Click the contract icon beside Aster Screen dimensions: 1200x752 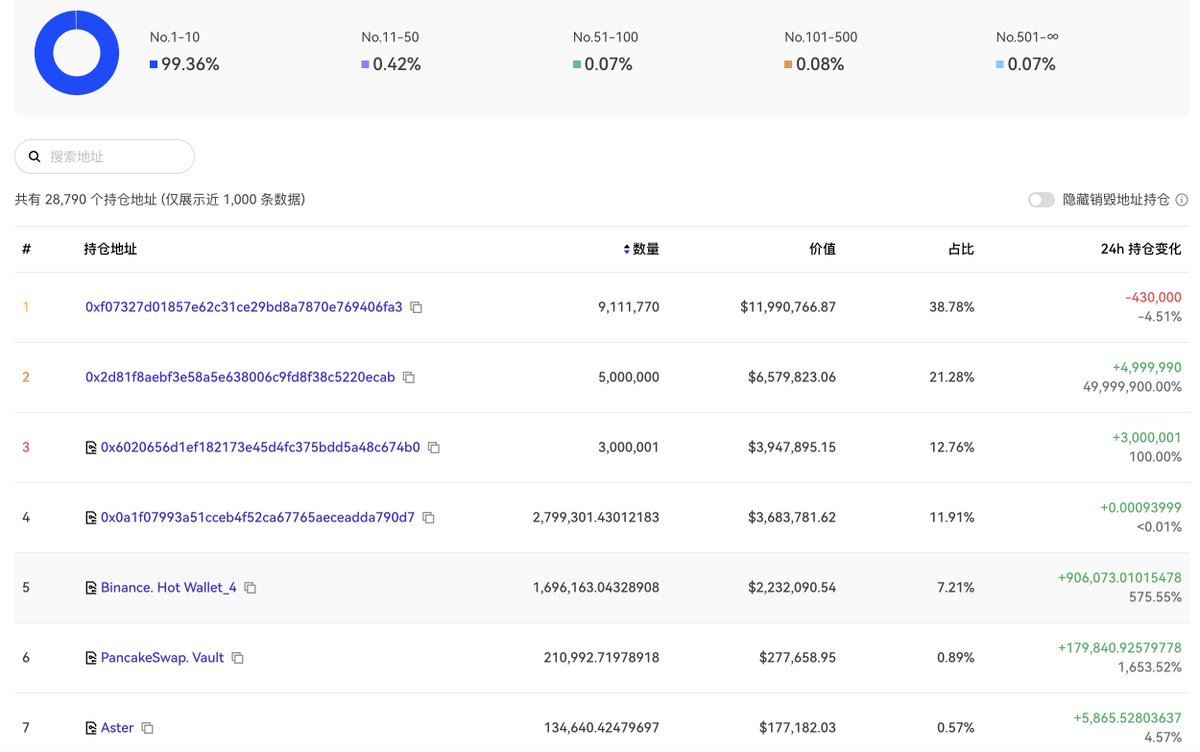click(x=91, y=728)
